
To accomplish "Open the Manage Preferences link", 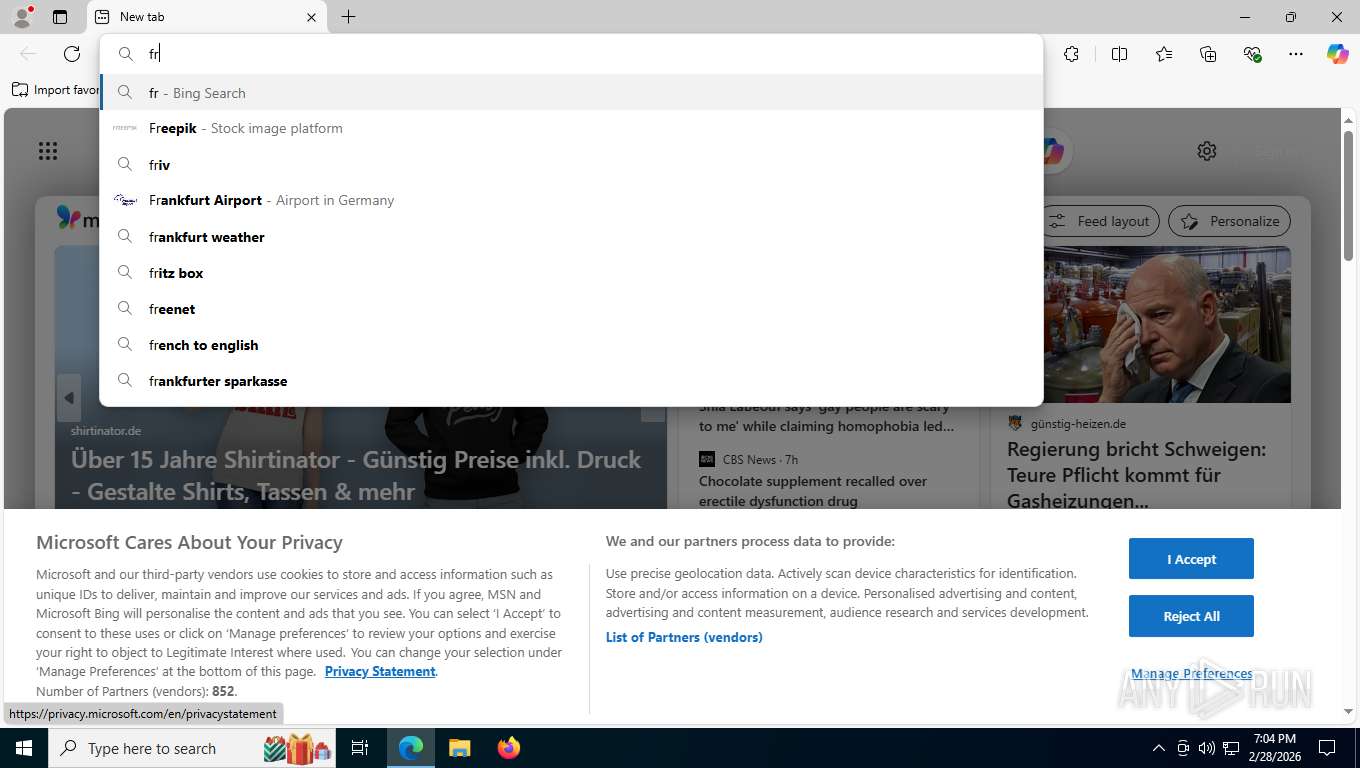I will (x=1191, y=673).
